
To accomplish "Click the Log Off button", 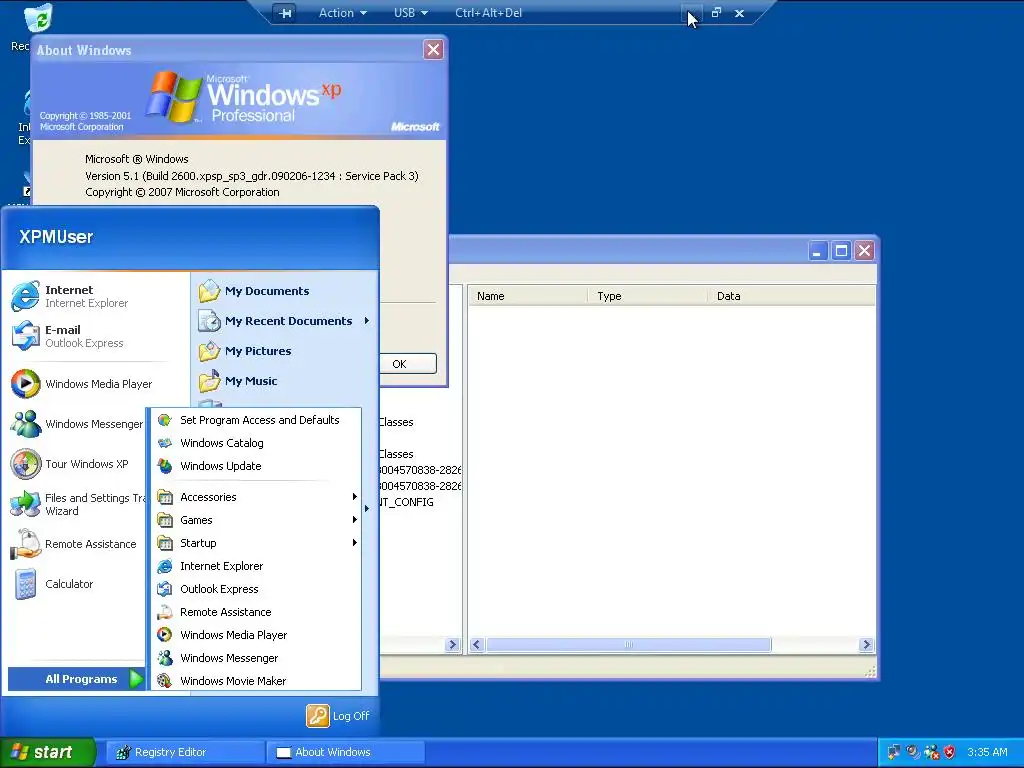I will [338, 716].
